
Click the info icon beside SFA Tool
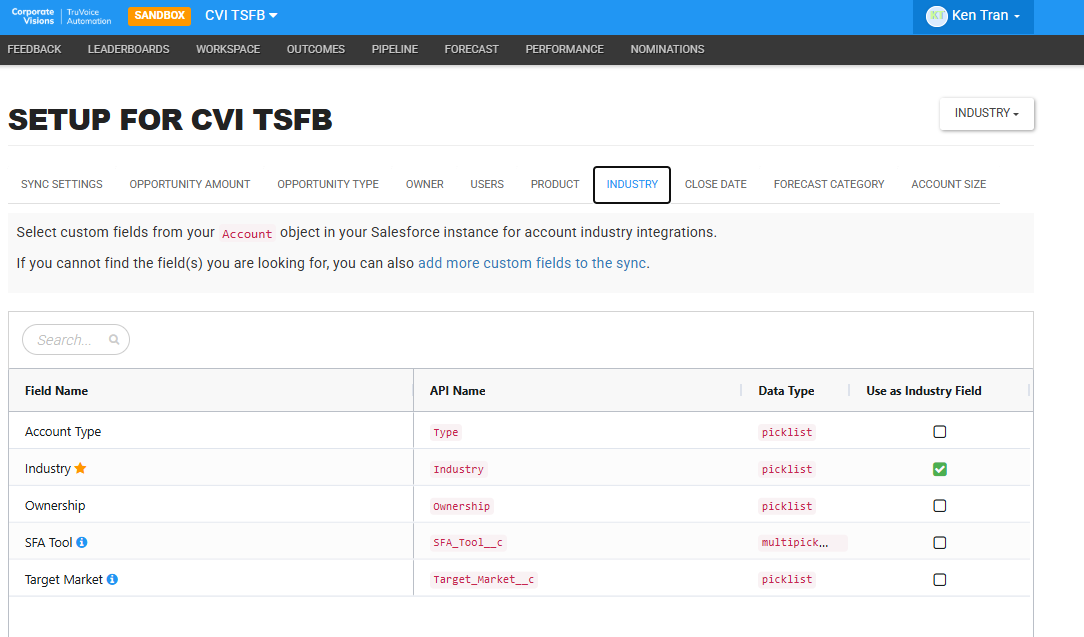tap(82, 542)
